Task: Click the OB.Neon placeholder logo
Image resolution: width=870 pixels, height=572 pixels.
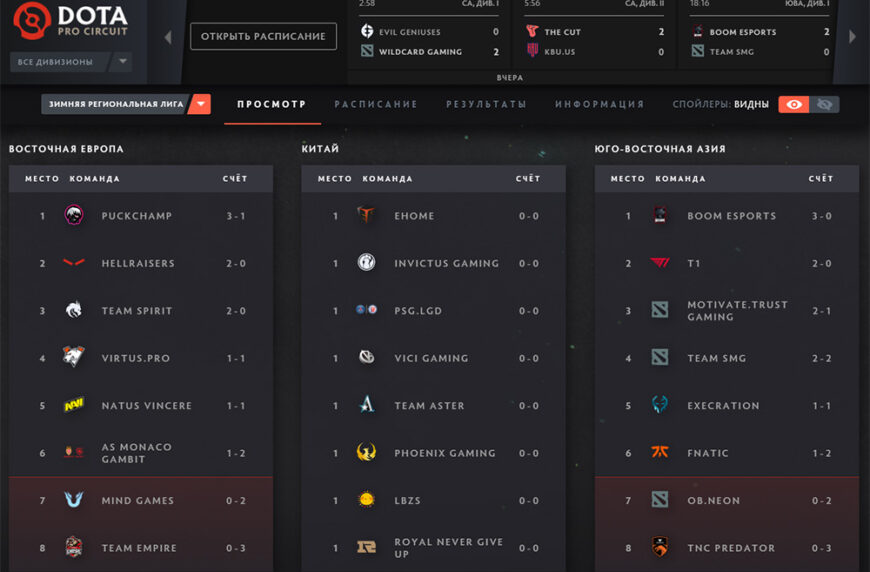Action: click(x=659, y=500)
